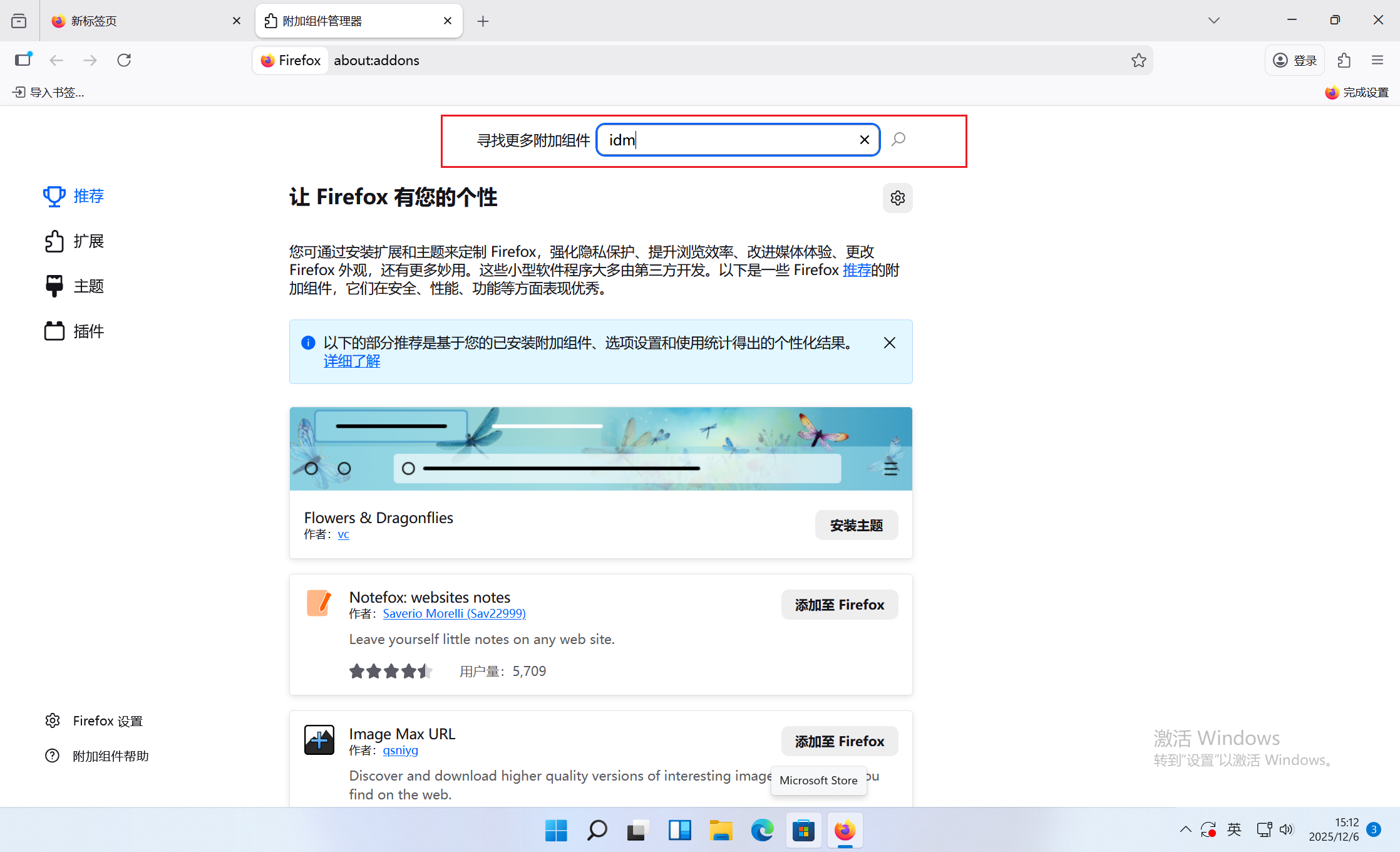Open the Firefox application hamburger menu
1400x852 pixels.
point(1377,60)
